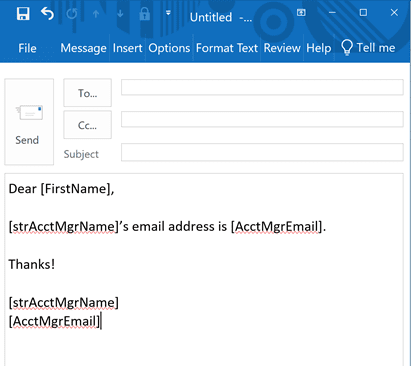Click the 'Thanks!' line in body

coord(32,264)
